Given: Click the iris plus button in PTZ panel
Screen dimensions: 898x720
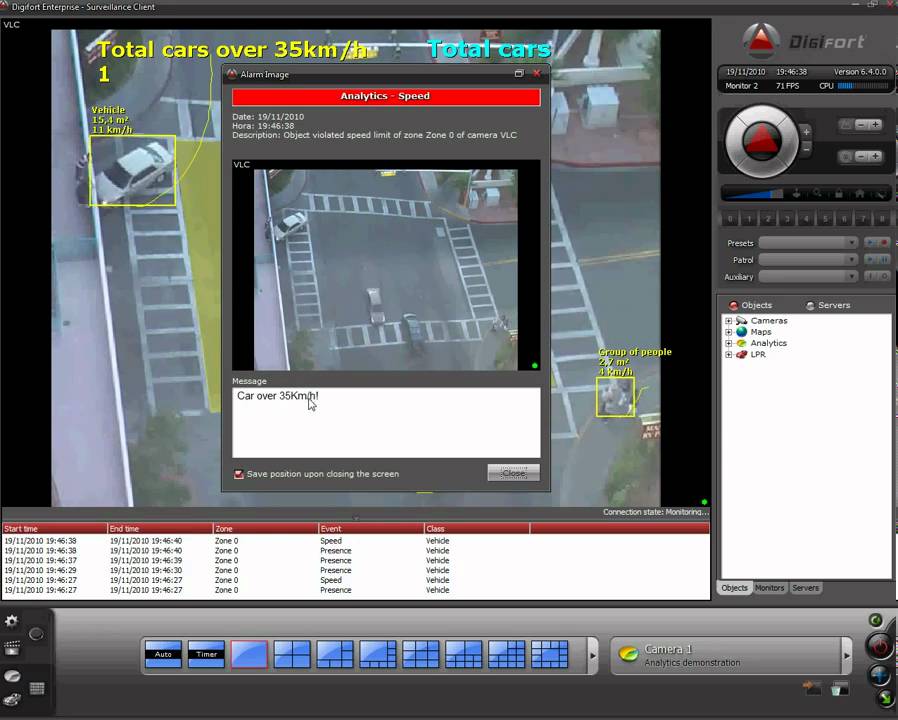Looking at the screenshot, I should pos(876,156).
